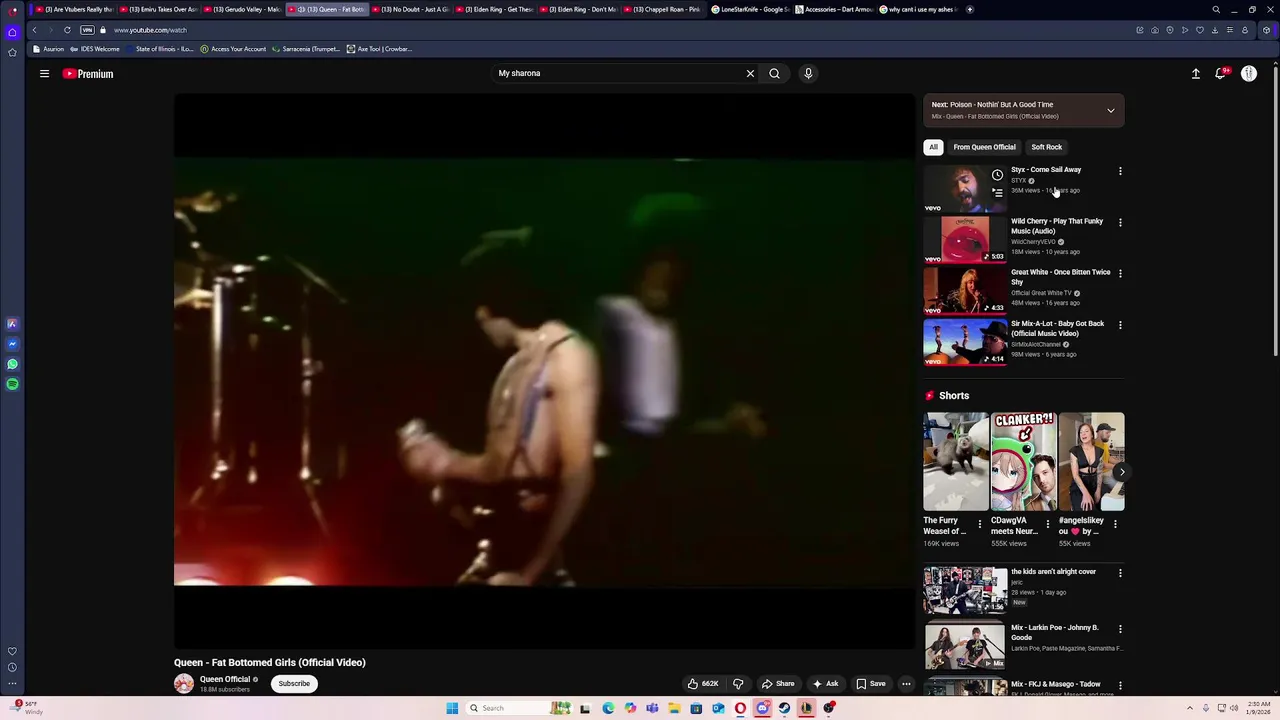
Task: Share the Fat Bottomed Girls video
Action: point(778,684)
